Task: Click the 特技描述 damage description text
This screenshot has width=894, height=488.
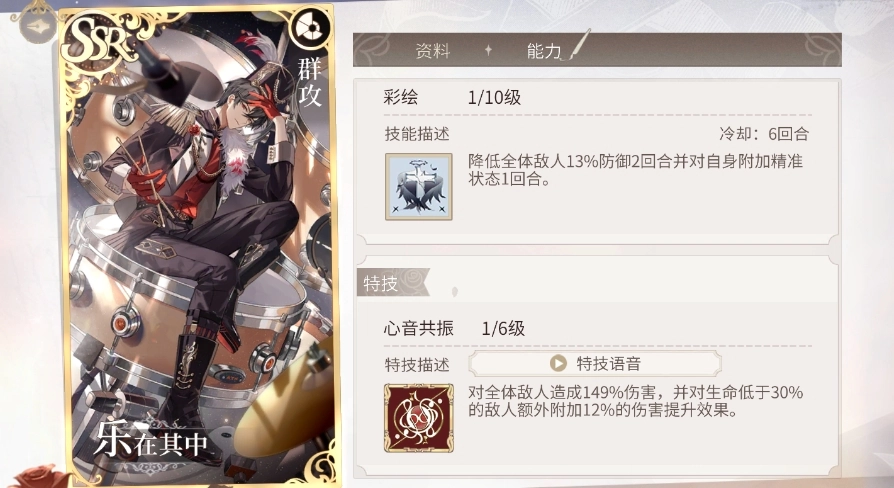Action: tap(635, 401)
